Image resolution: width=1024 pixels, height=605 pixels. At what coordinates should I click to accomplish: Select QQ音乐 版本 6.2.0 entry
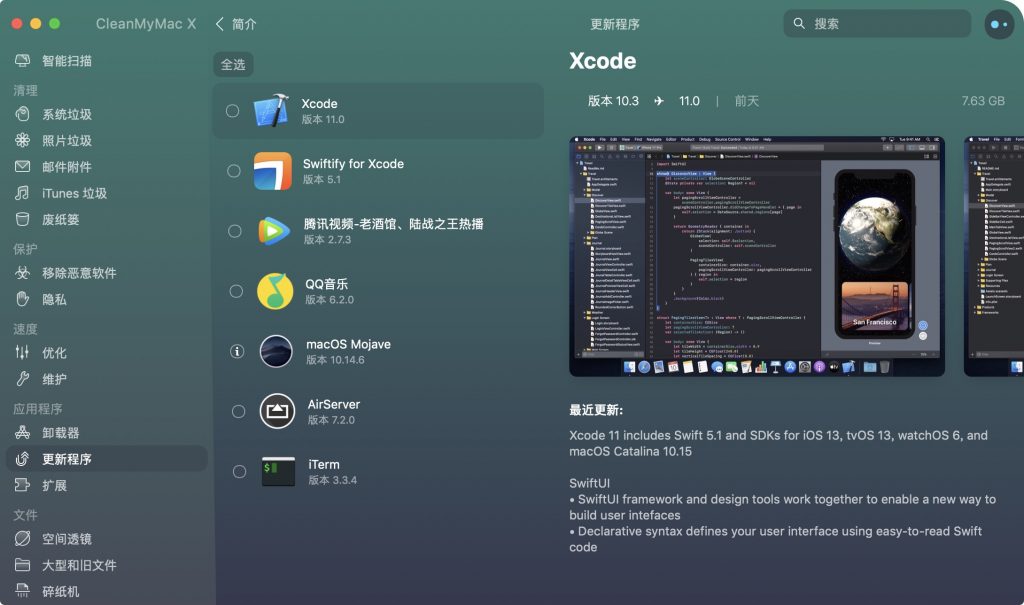pyautogui.click(x=330, y=291)
